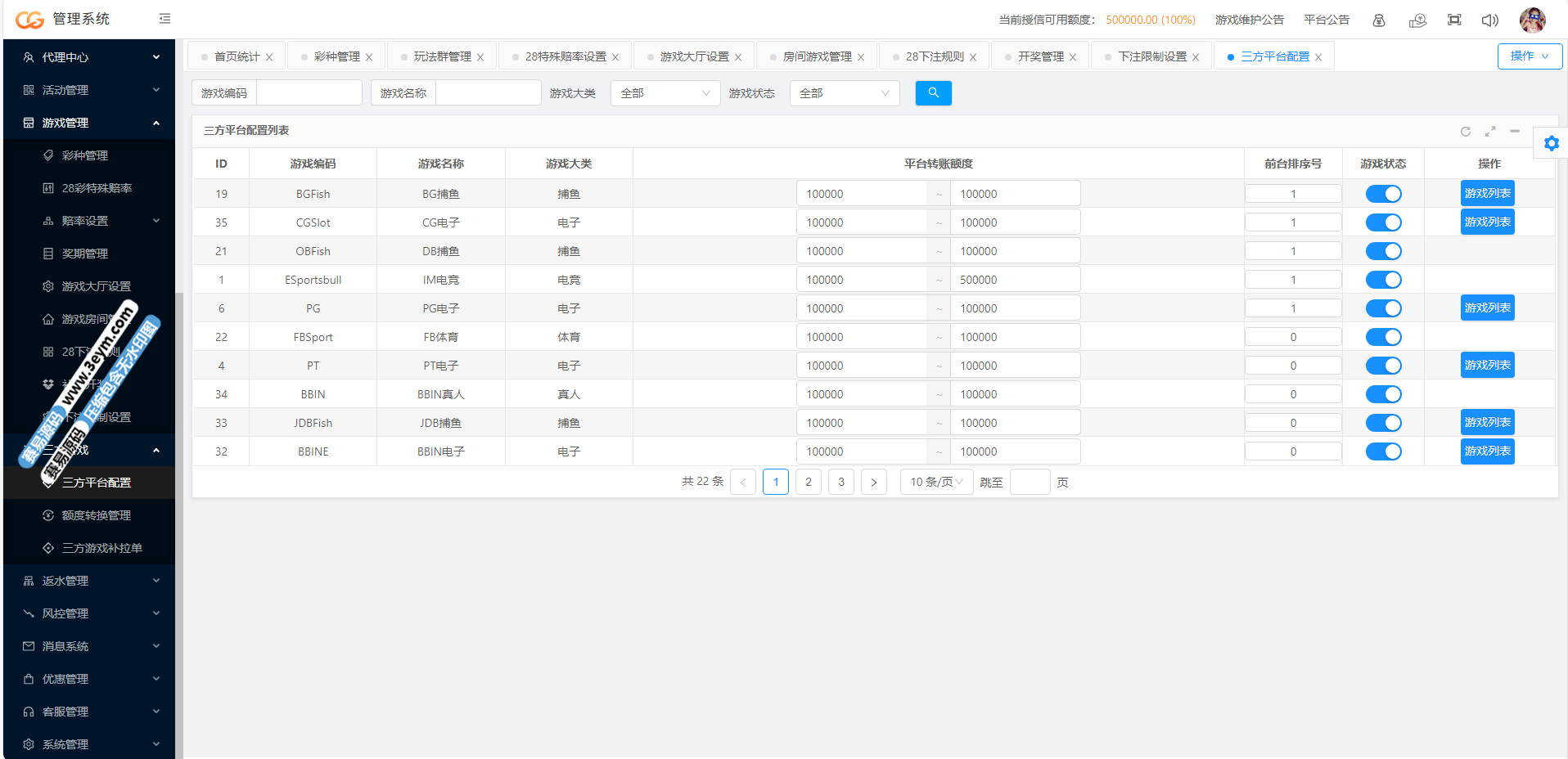The height and width of the screenshot is (759, 1568).
Task: Close the 首页统计 tab
Action: point(269,57)
